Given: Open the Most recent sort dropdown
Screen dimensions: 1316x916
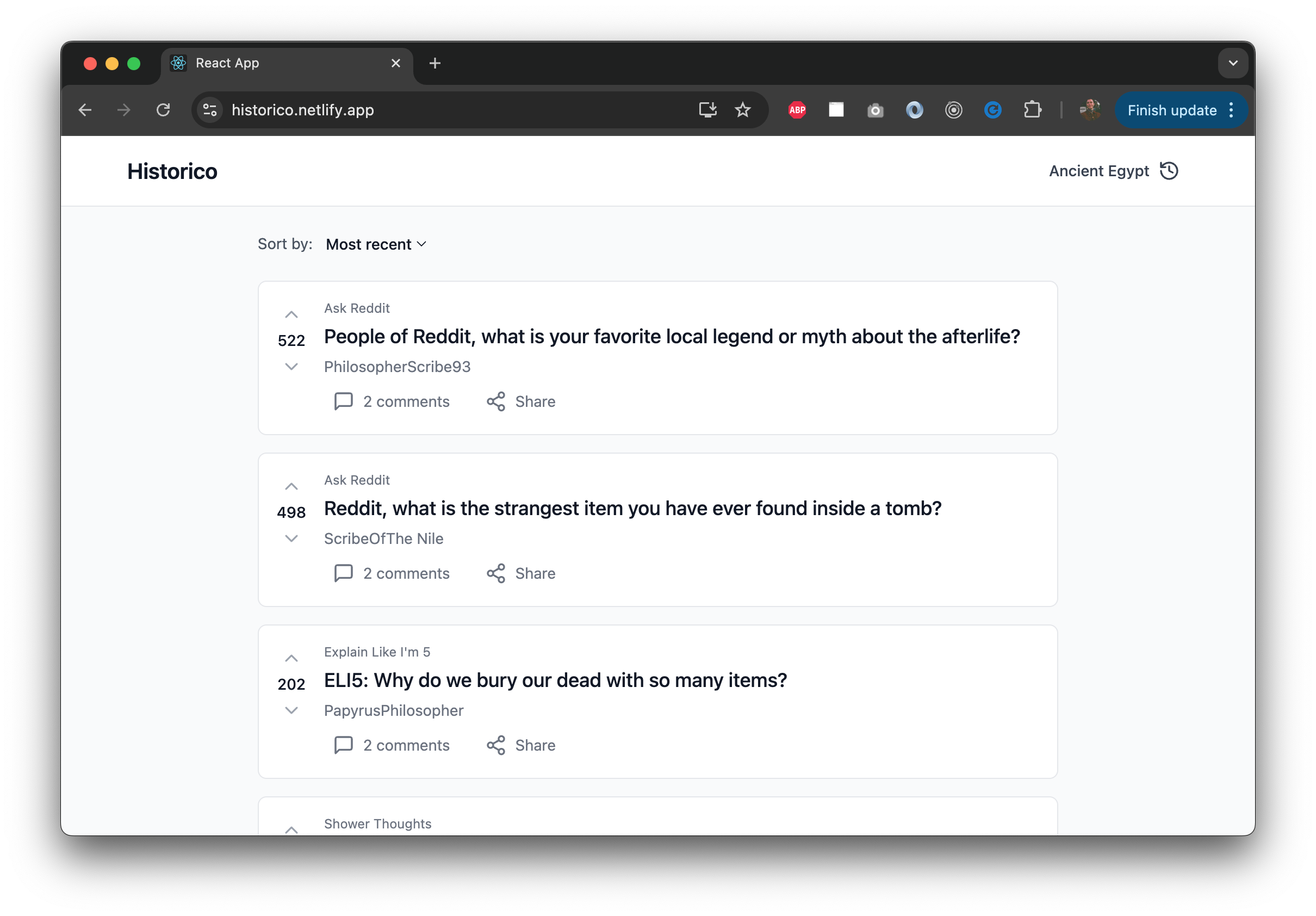Looking at the screenshot, I should [x=376, y=244].
